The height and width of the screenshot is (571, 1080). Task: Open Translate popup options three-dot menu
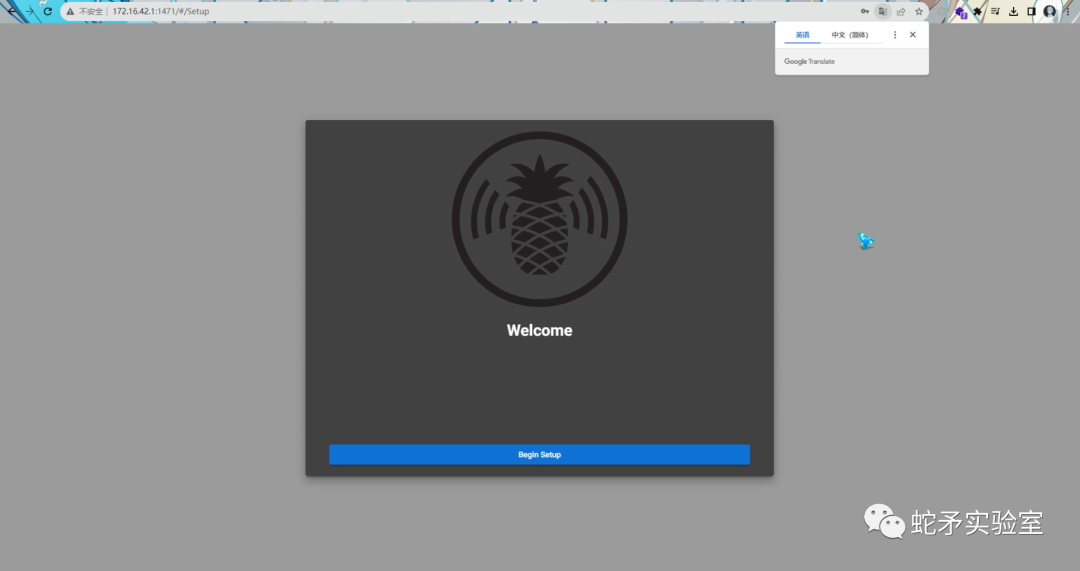point(895,34)
